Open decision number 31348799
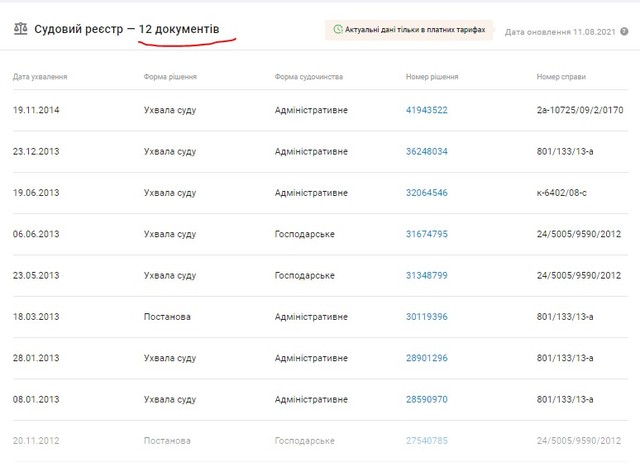 click(426, 275)
